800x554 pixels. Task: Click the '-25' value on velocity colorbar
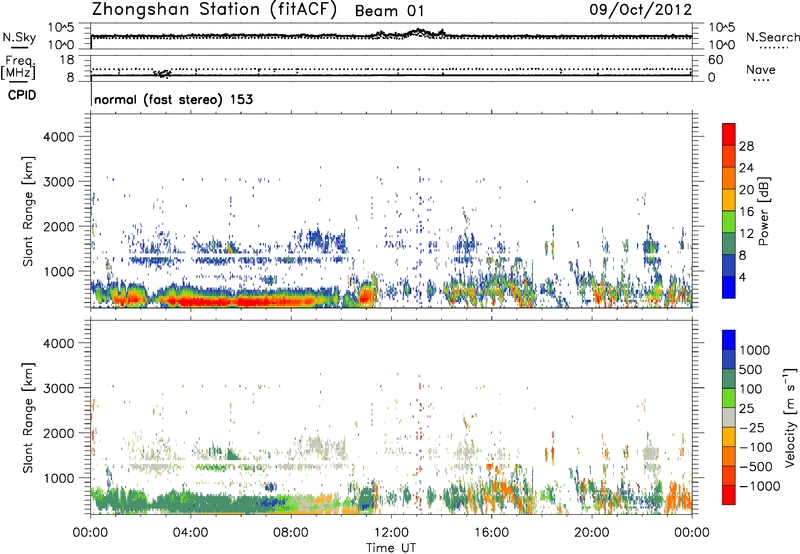point(752,427)
